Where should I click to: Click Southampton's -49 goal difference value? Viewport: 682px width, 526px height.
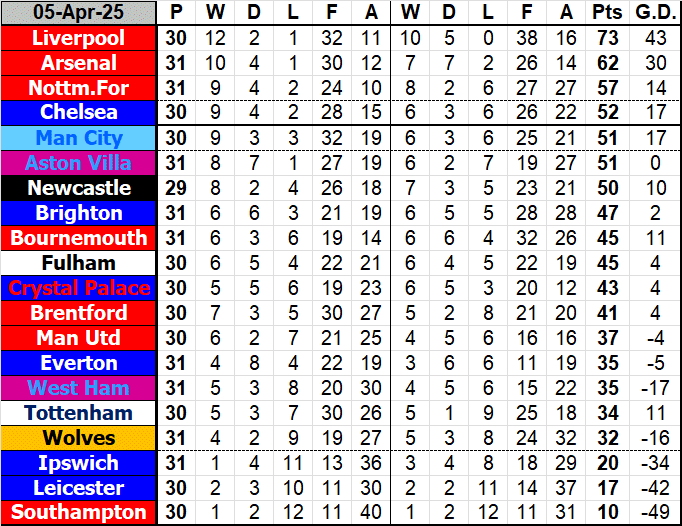(652, 513)
